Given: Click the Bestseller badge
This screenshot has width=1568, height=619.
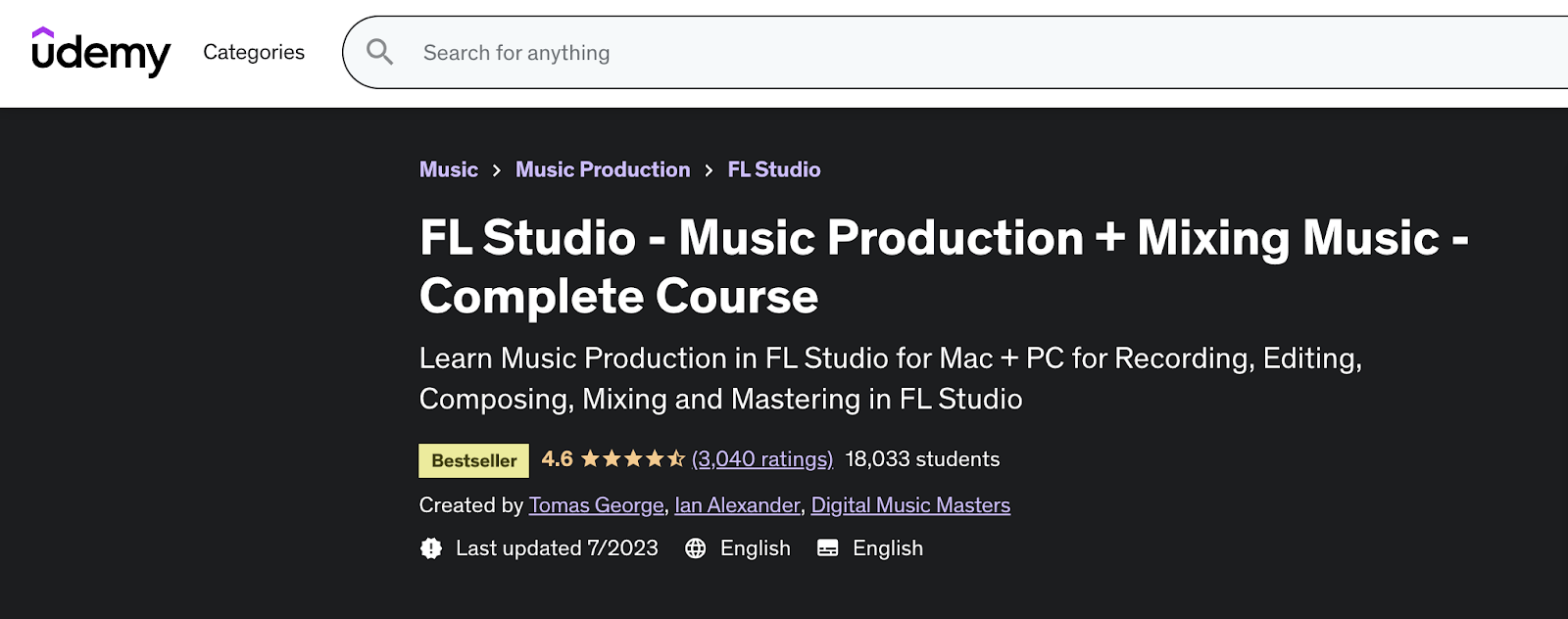Looking at the screenshot, I should (473, 460).
